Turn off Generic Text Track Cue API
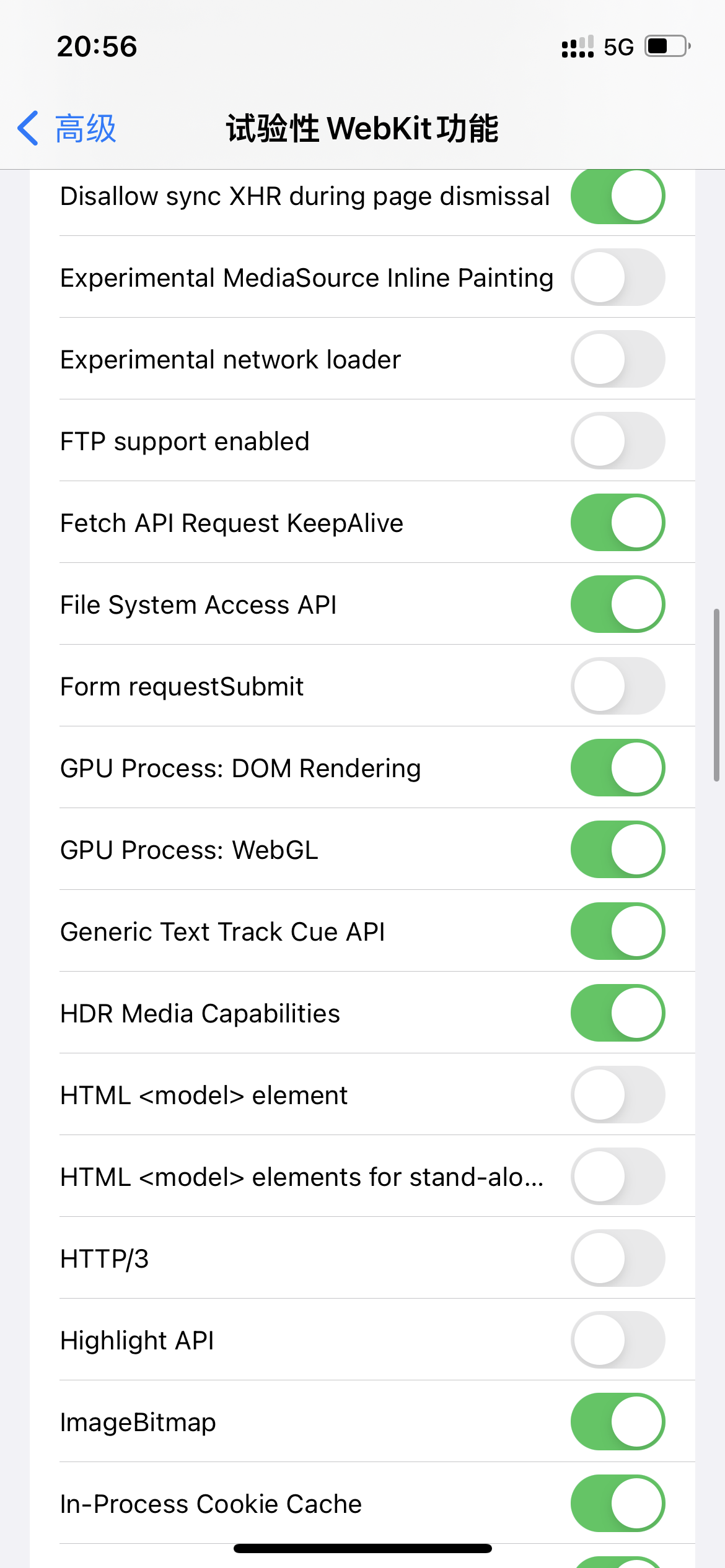Image resolution: width=725 pixels, height=1568 pixels. [617, 931]
